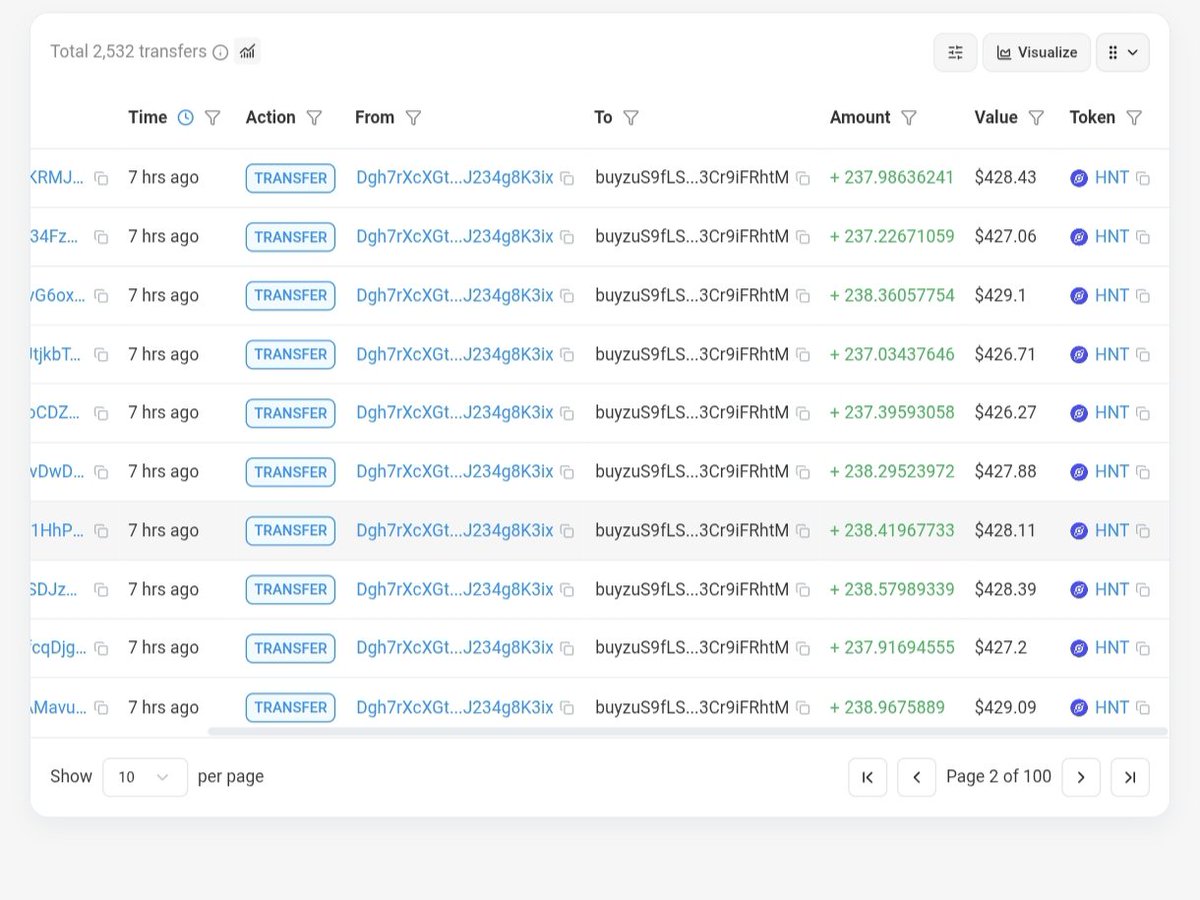1200x900 pixels.
Task: Open the filter settings sliders button
Action: tap(955, 52)
